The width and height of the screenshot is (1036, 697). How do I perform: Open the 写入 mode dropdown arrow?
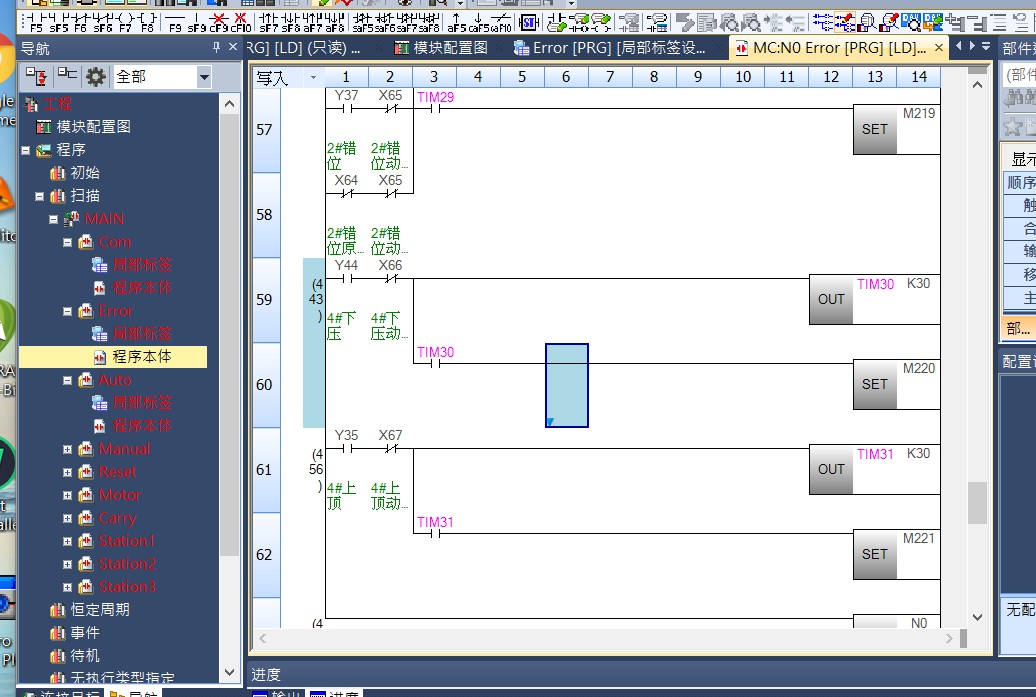tap(313, 77)
